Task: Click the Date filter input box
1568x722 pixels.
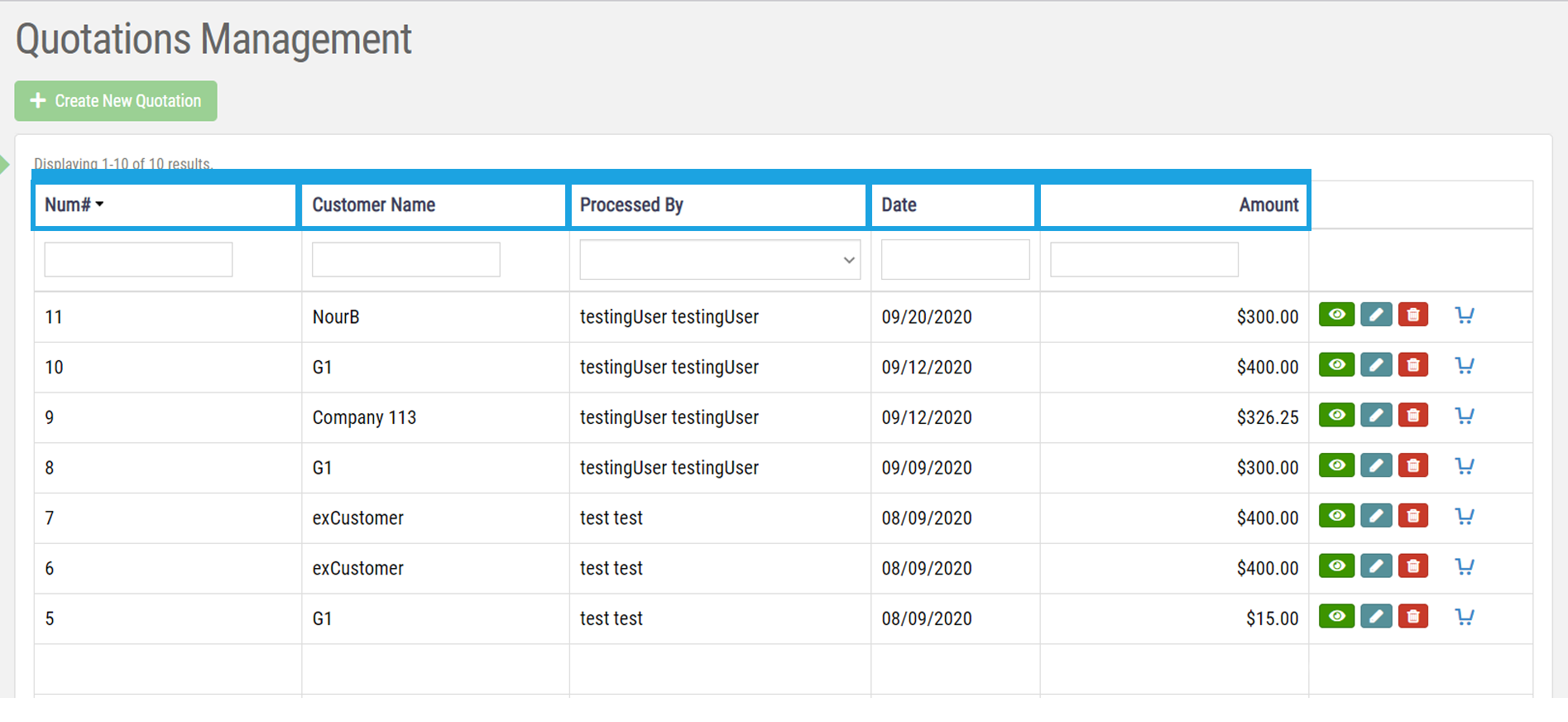Action: tap(955, 260)
